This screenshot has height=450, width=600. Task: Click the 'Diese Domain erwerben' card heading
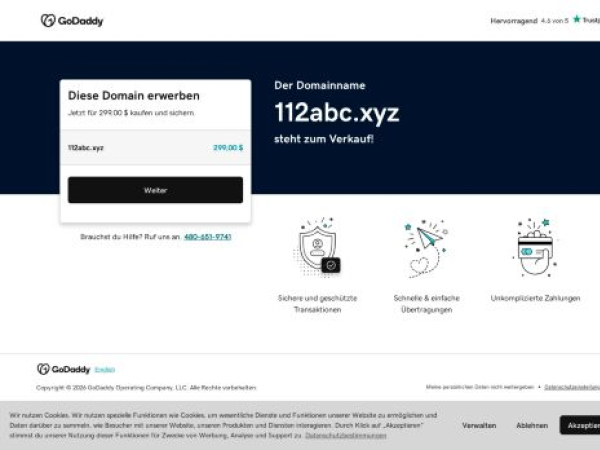133,96
